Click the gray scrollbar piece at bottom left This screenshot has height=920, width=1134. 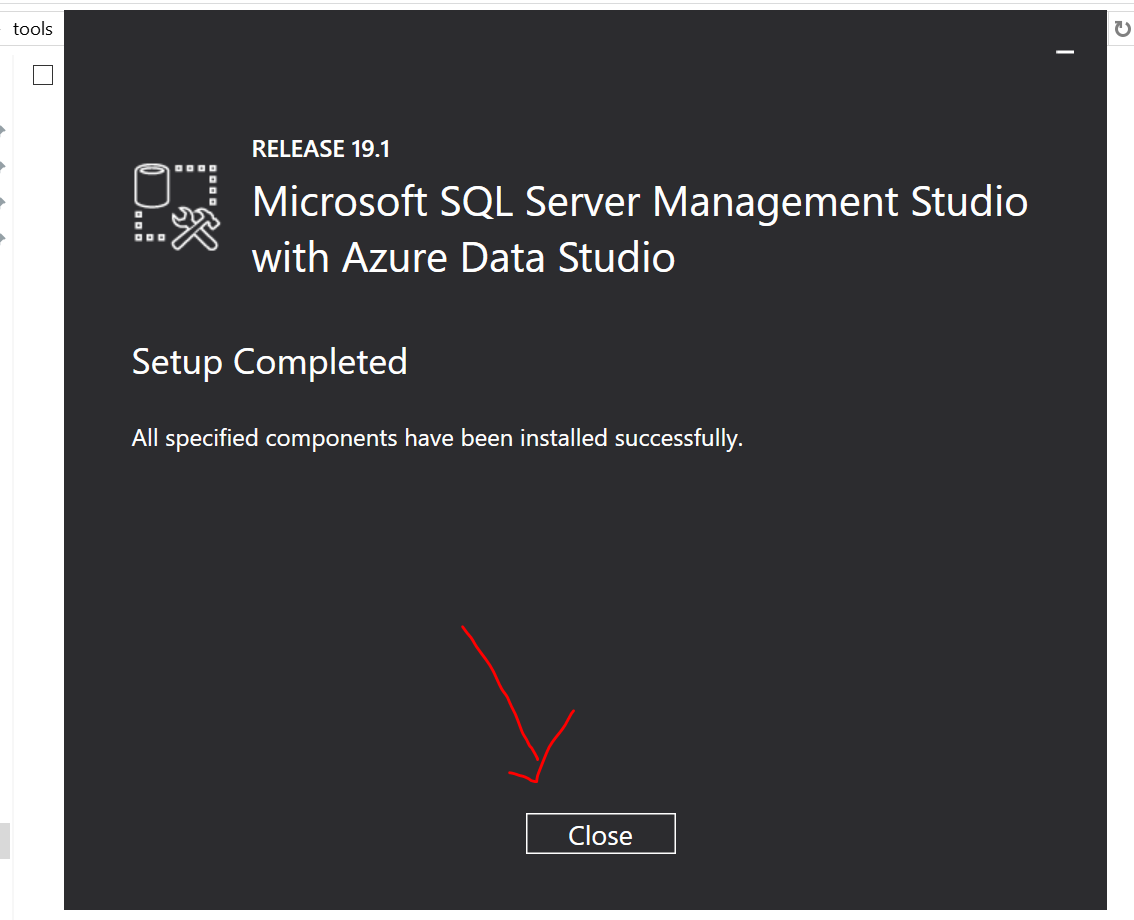click(x=4, y=840)
